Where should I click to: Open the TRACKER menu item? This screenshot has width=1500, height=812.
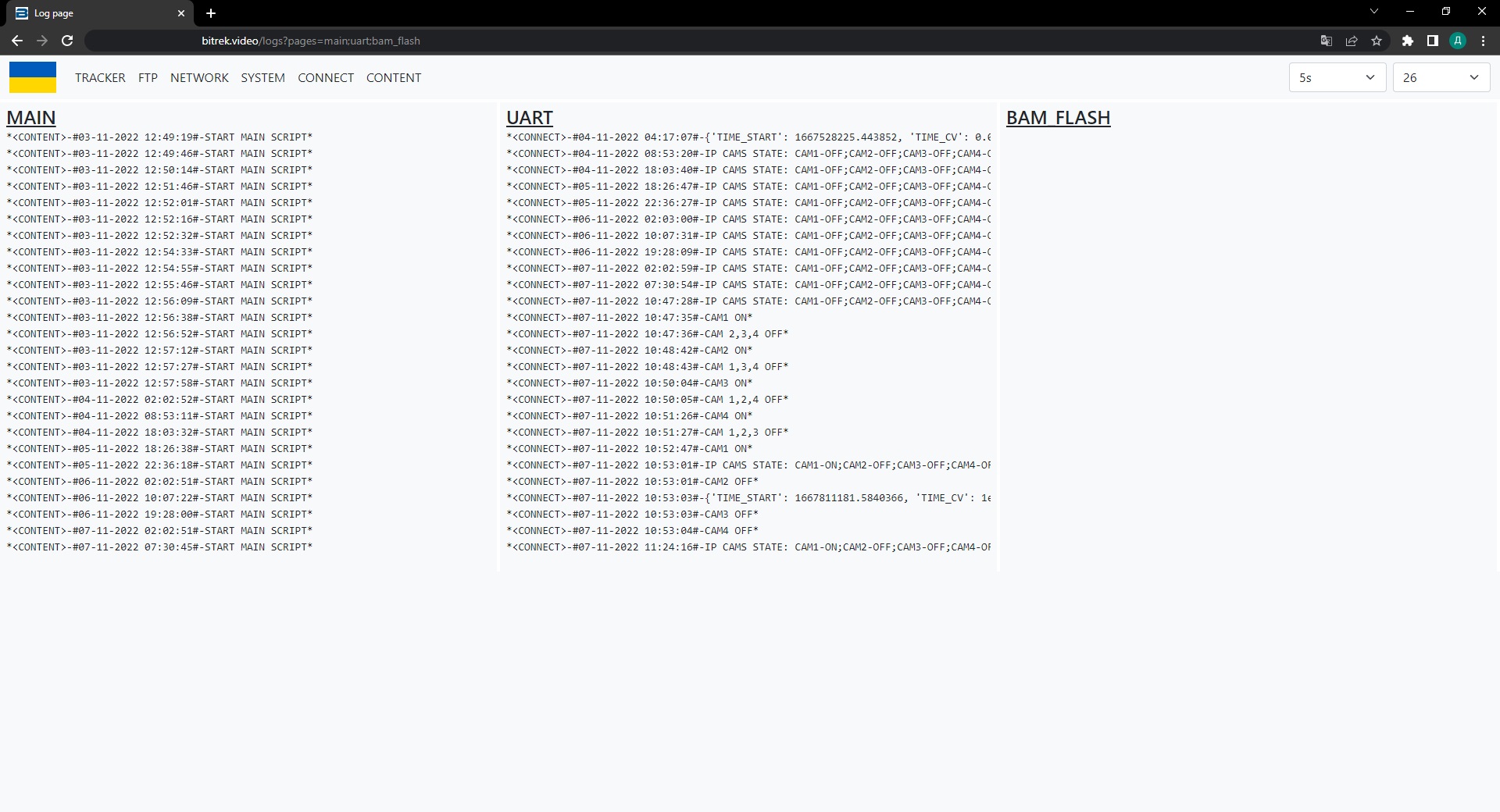pos(100,77)
